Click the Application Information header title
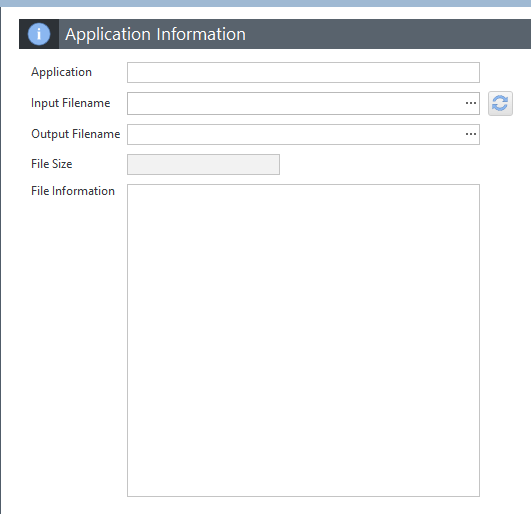This screenshot has height=514, width=531. click(155, 34)
